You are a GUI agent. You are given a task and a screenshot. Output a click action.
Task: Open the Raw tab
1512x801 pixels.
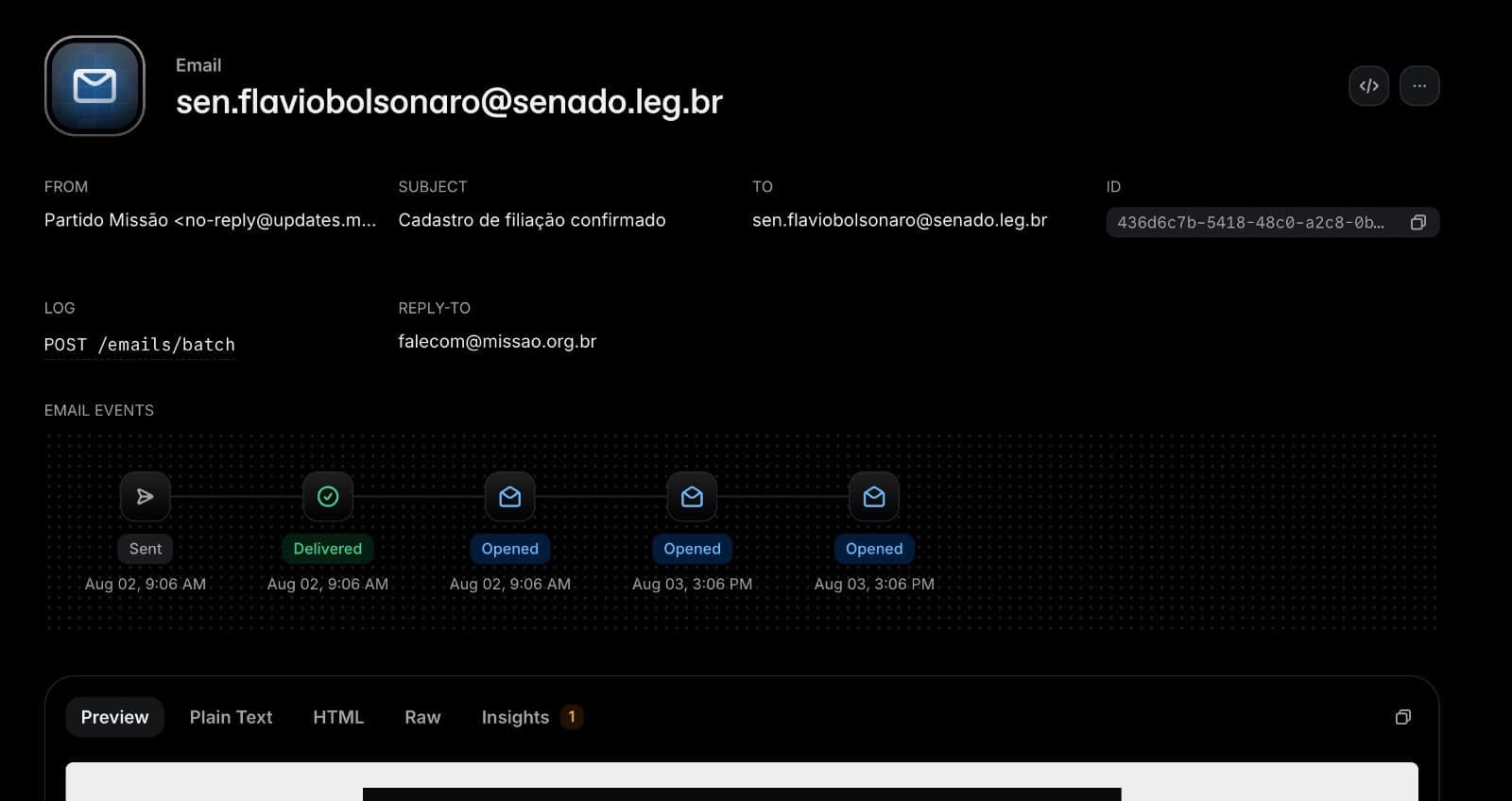pos(422,718)
